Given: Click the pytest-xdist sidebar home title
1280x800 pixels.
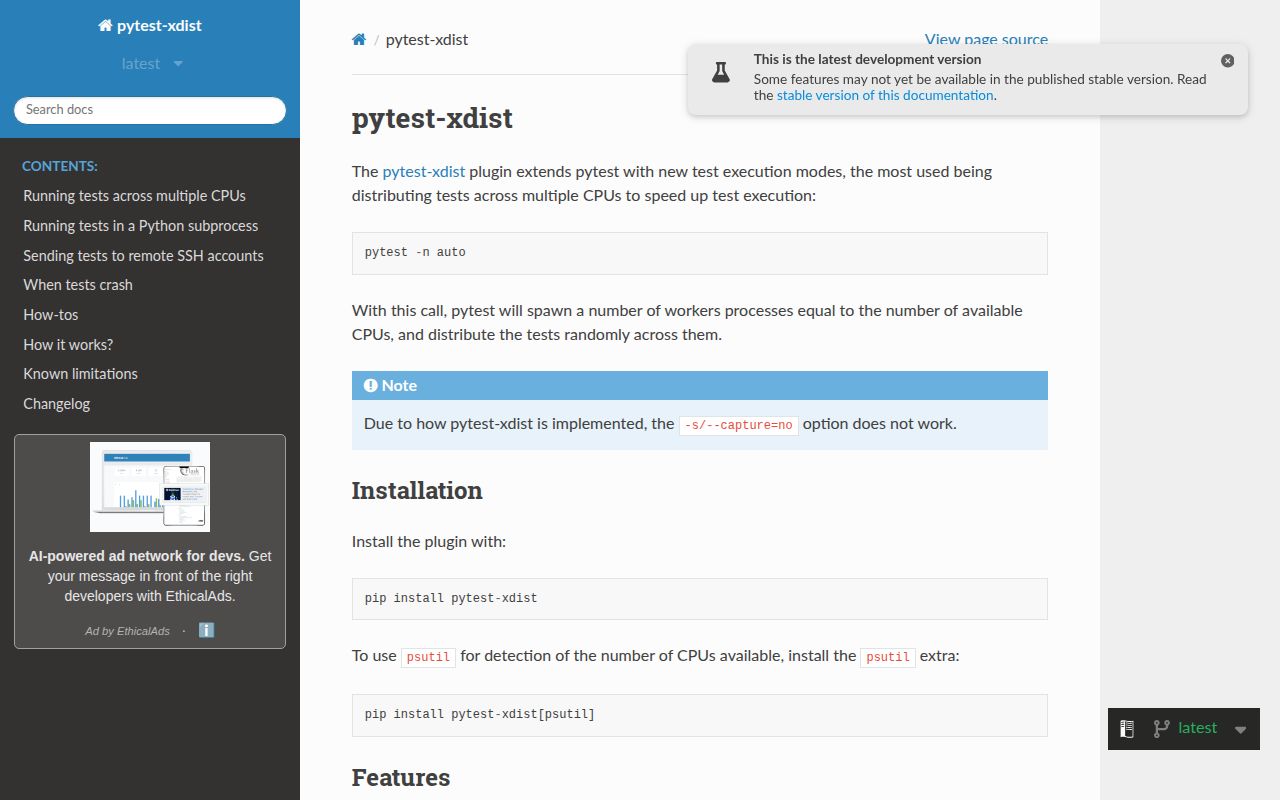Looking at the screenshot, I should (x=150, y=26).
